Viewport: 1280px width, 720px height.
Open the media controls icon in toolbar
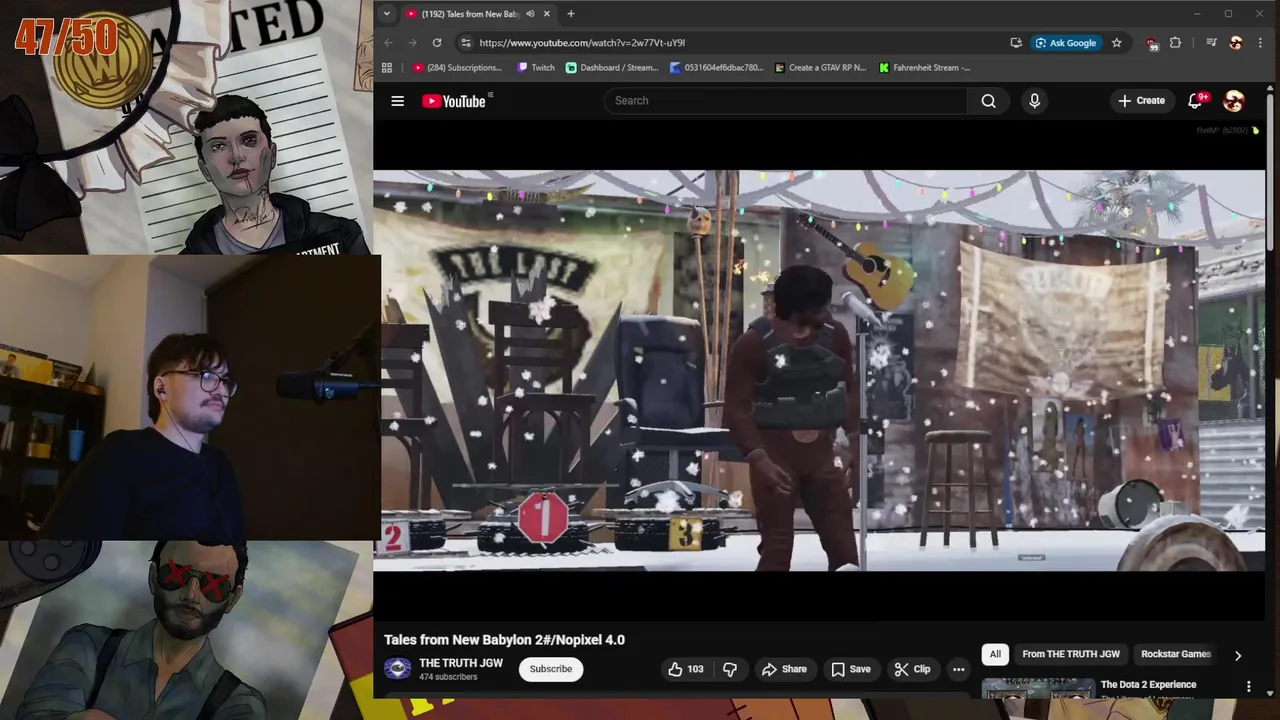click(x=1211, y=43)
